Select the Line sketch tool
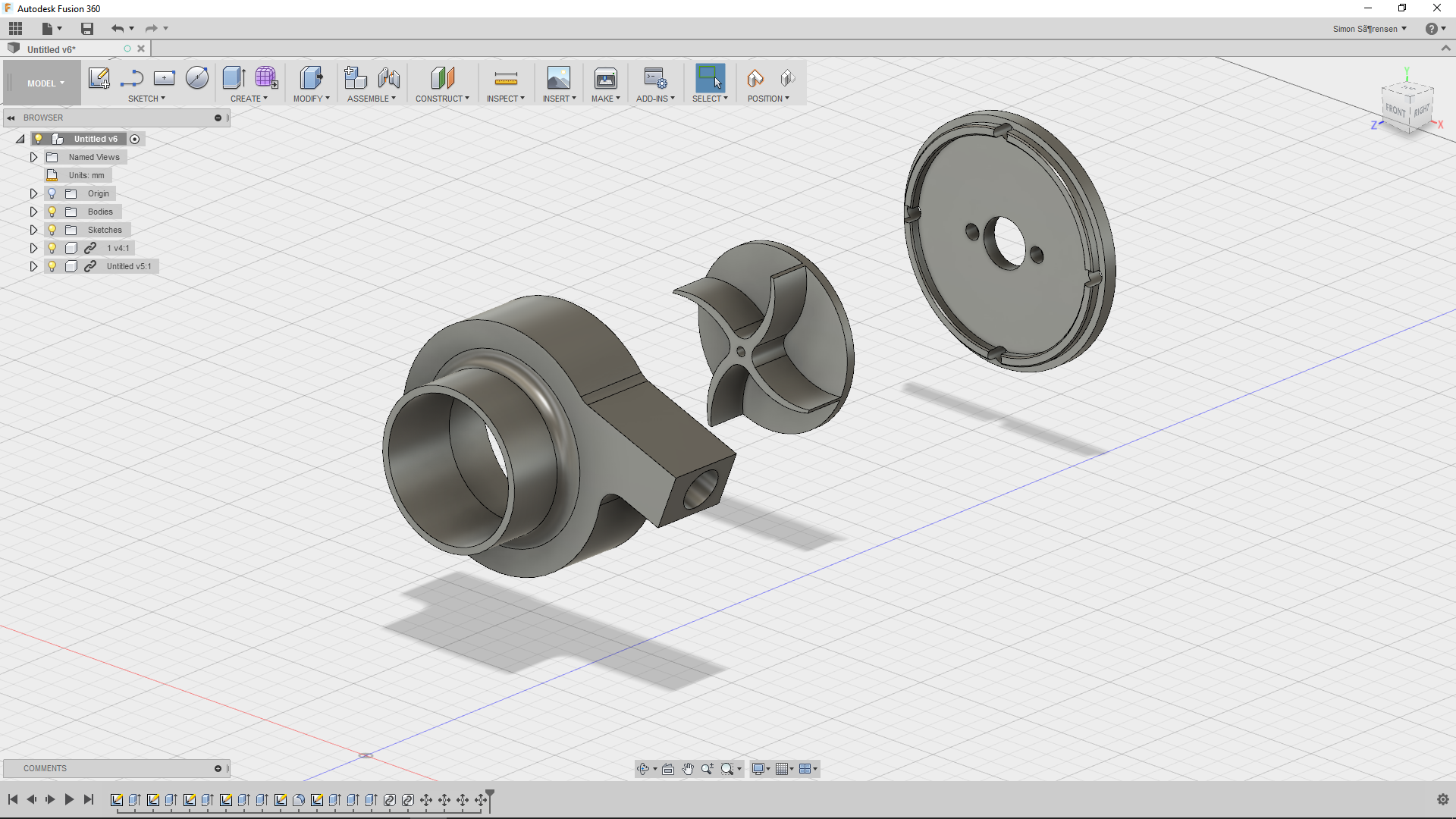 132,78
